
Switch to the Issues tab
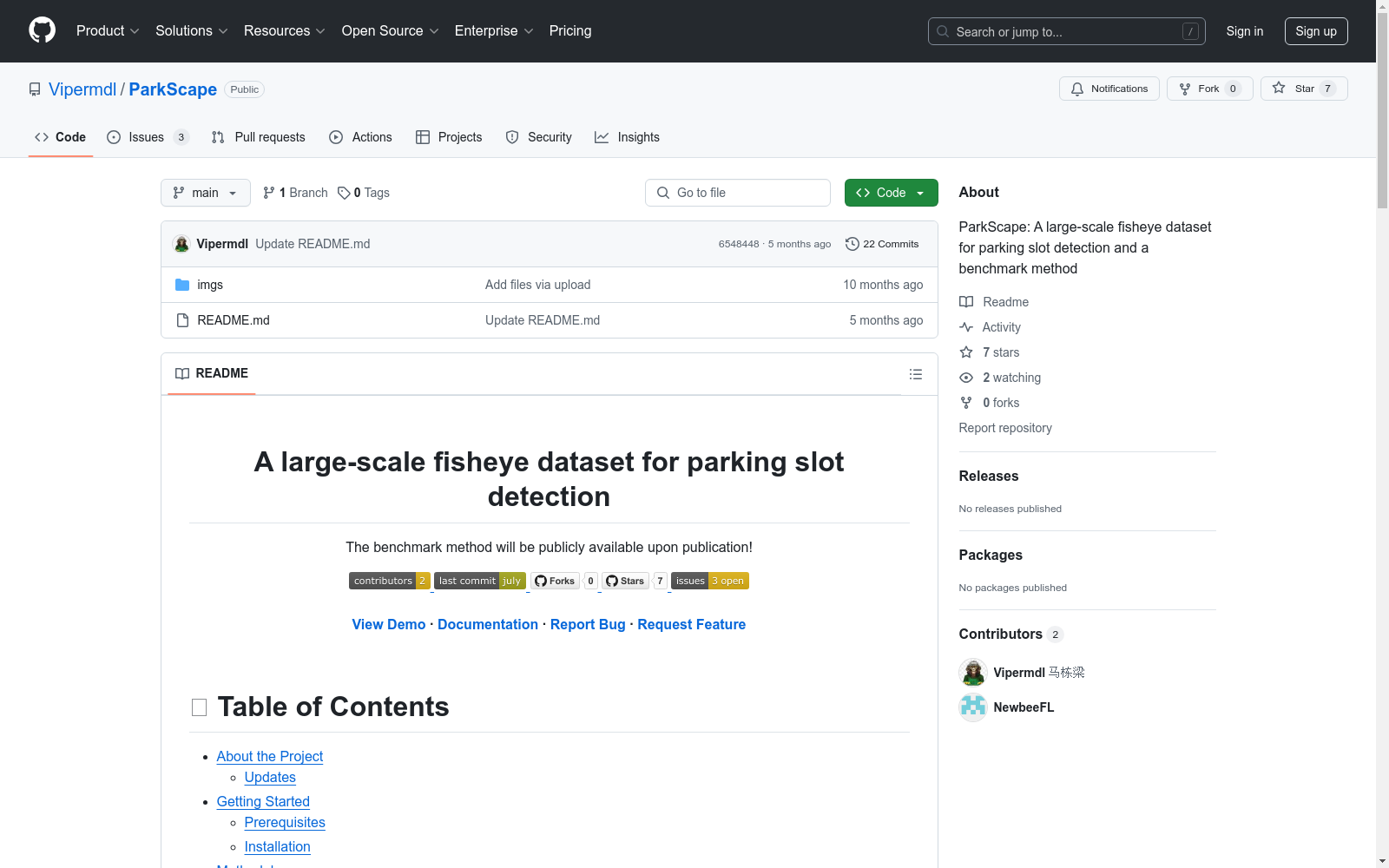tap(148, 137)
